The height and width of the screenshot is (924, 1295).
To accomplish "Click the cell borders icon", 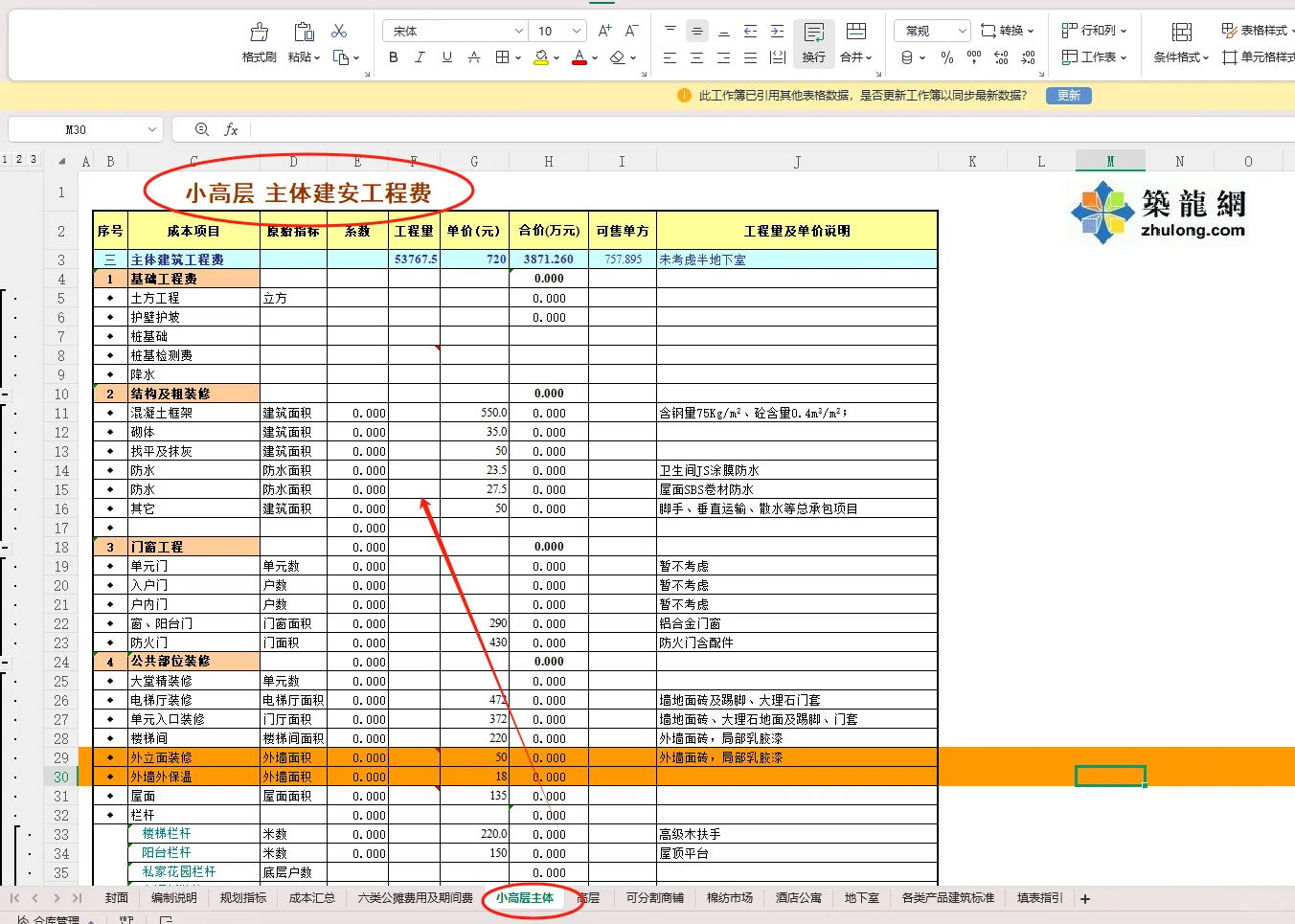I will pos(502,57).
